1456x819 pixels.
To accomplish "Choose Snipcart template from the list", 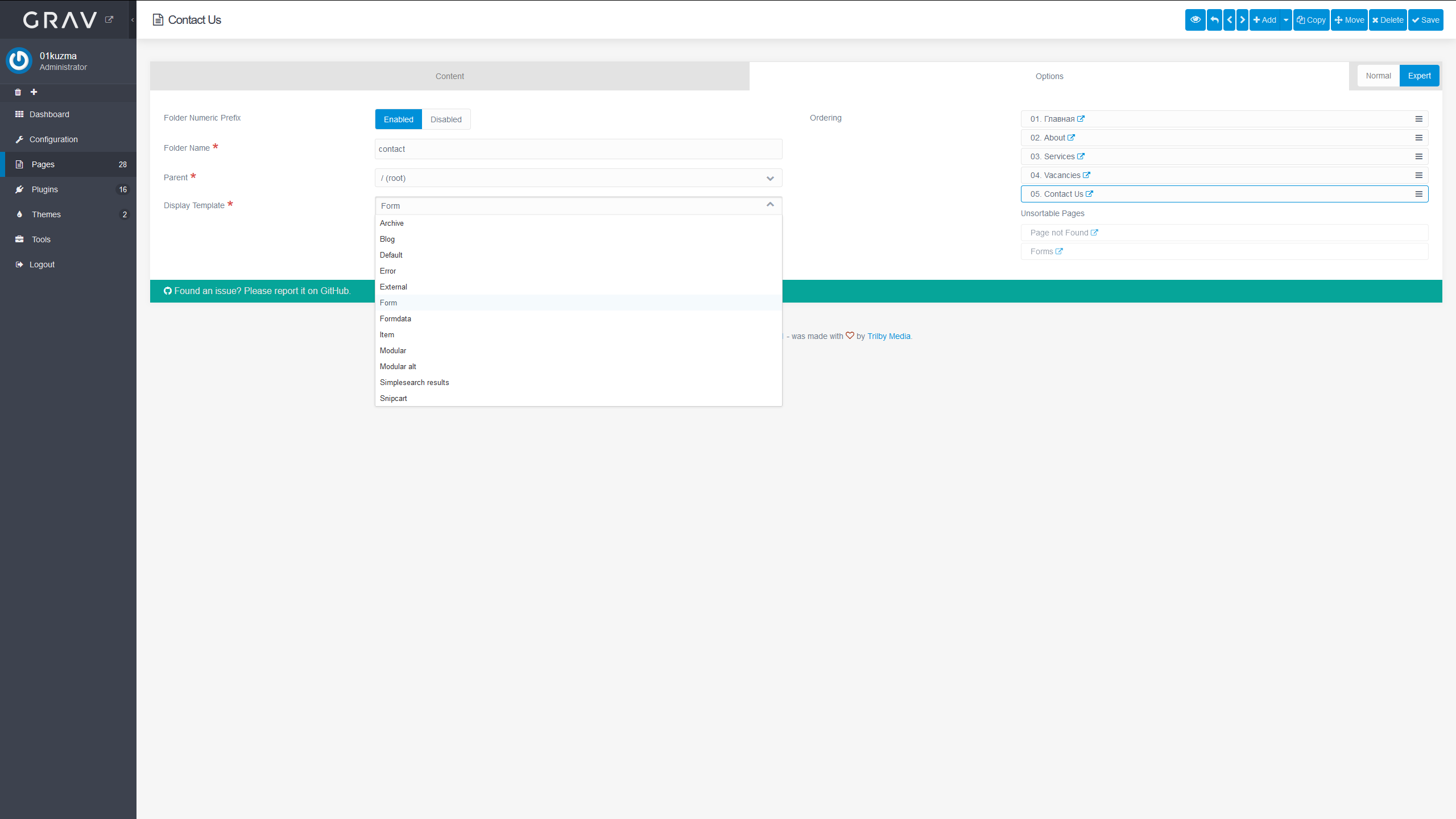I will point(578,398).
